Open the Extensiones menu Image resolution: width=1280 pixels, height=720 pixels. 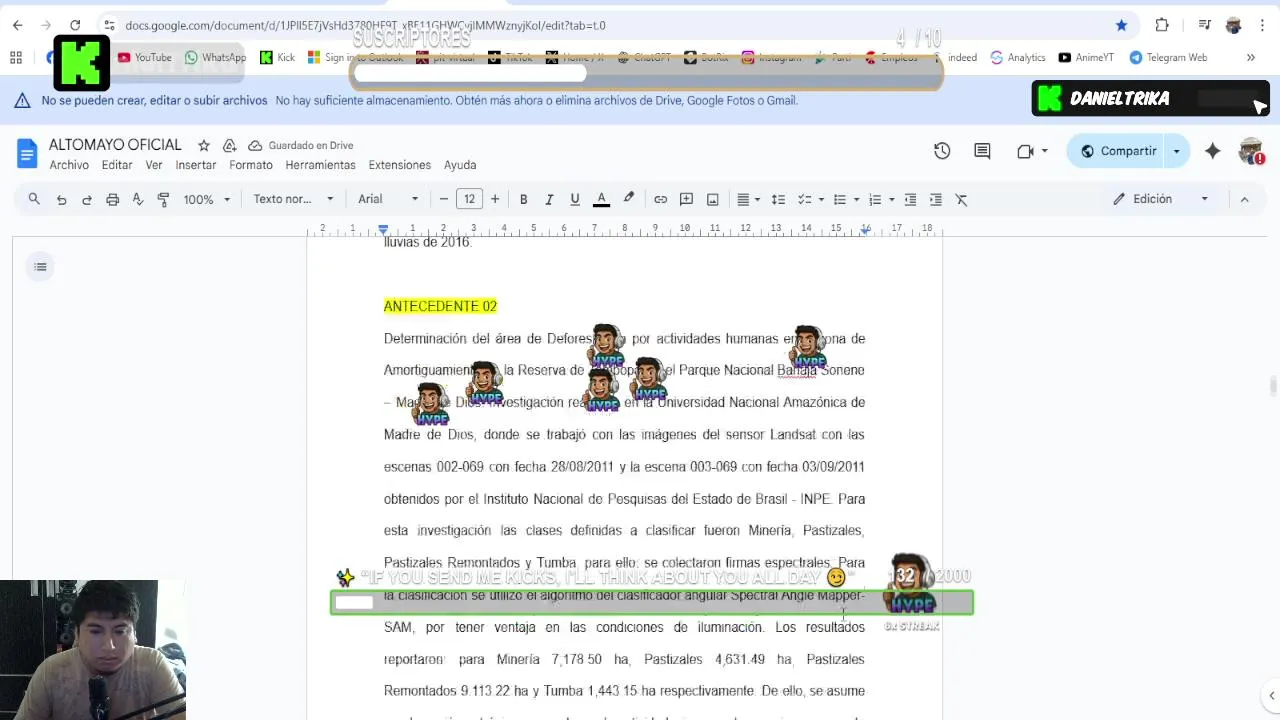(400, 165)
